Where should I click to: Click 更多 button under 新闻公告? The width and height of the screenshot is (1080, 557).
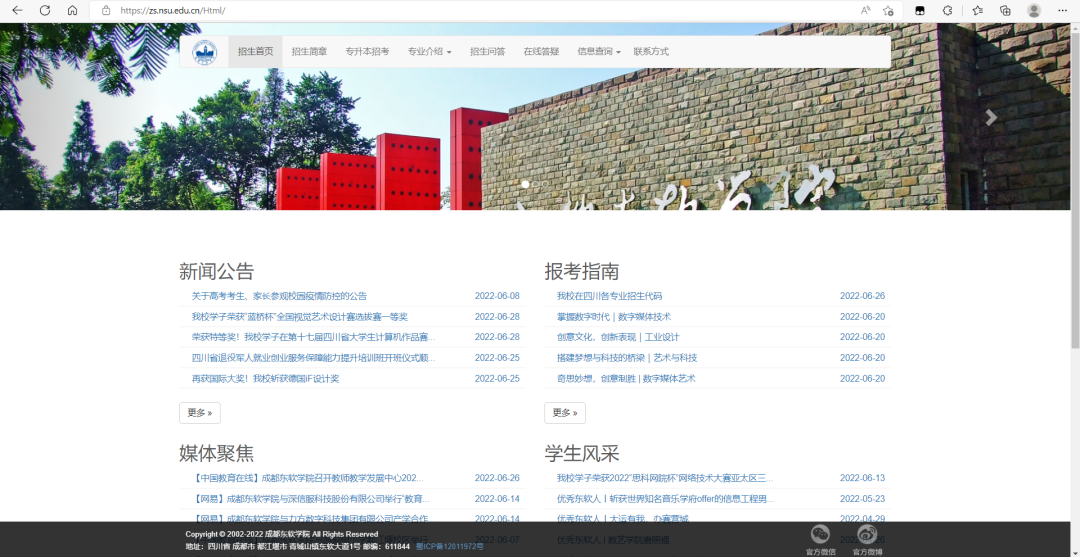coord(200,413)
